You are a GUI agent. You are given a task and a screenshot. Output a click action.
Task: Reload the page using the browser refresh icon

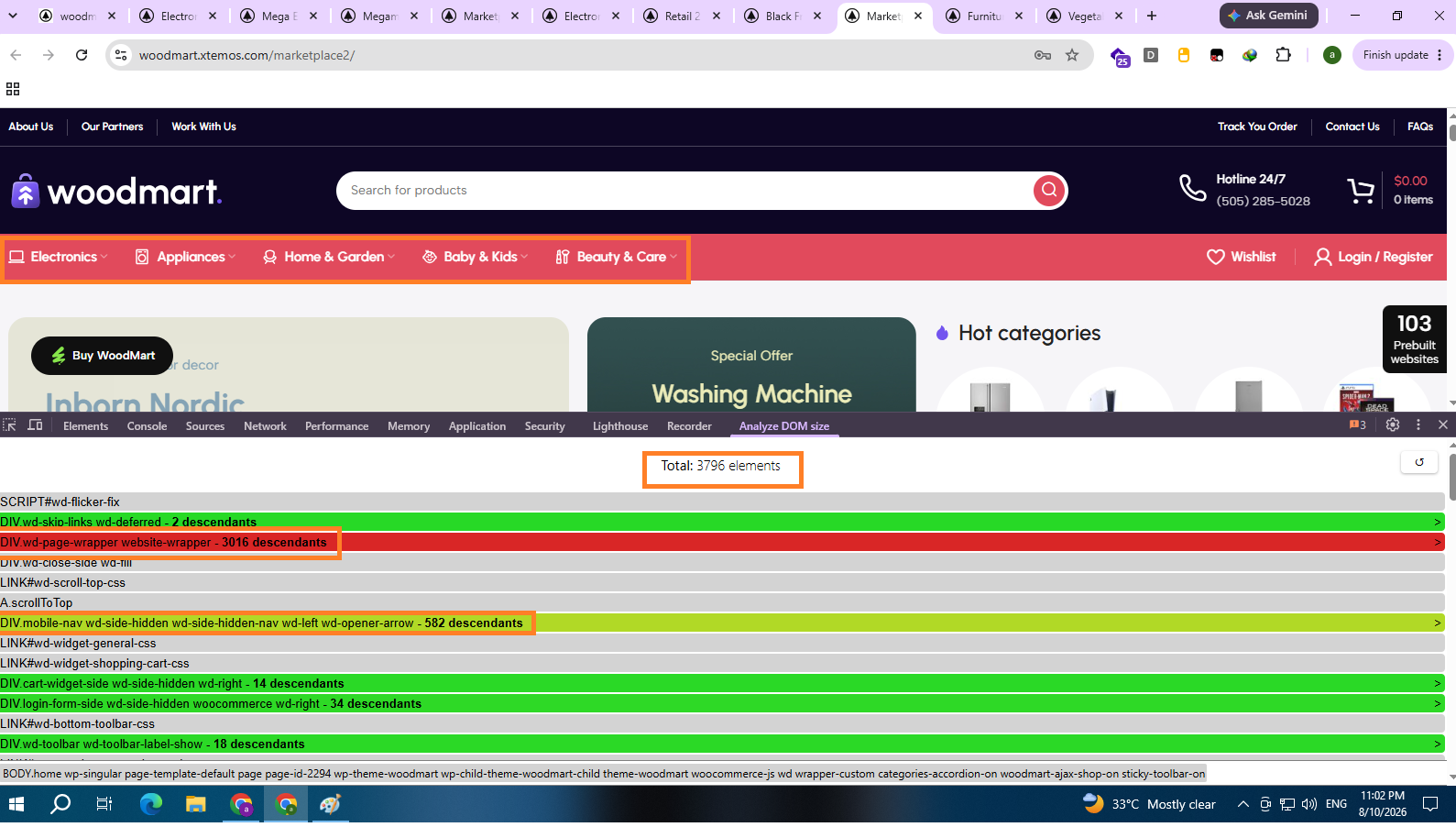82,55
